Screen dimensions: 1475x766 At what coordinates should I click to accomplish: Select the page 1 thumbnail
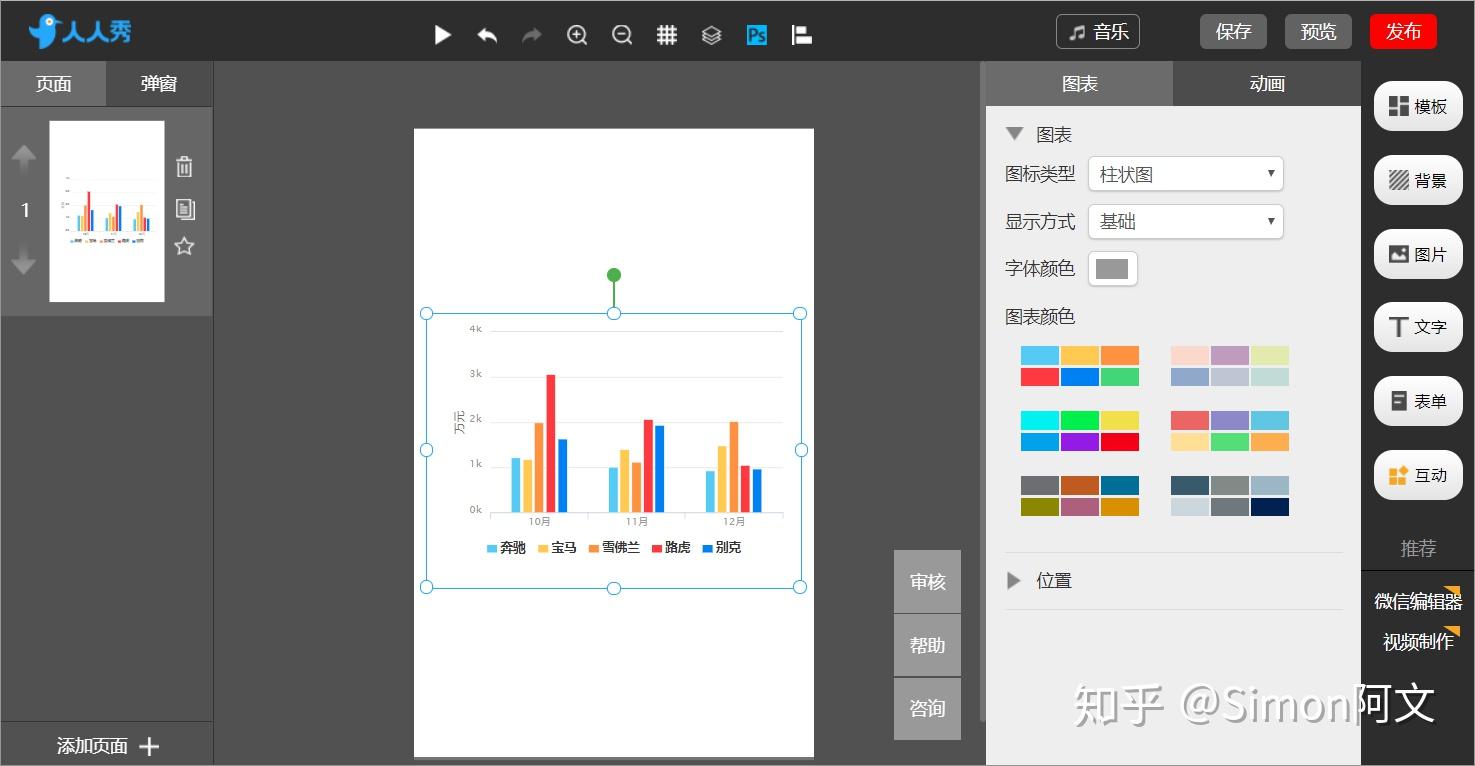click(107, 211)
